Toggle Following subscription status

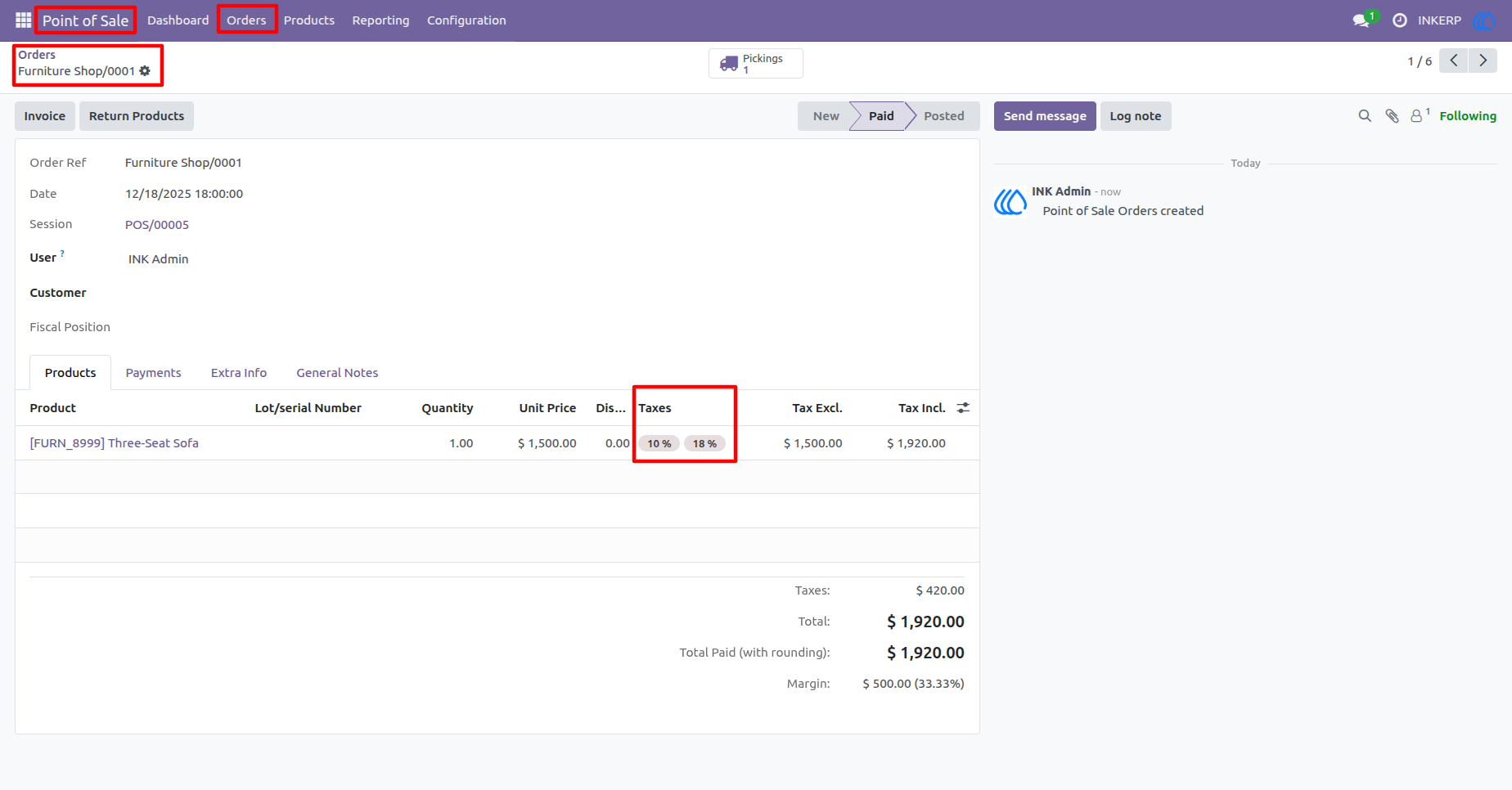[x=1468, y=116]
